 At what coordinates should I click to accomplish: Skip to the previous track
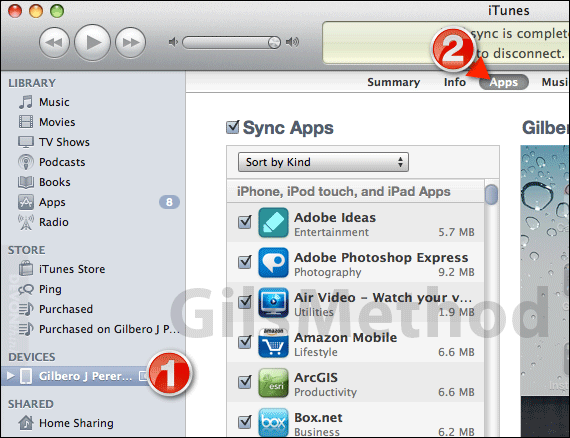[54, 43]
